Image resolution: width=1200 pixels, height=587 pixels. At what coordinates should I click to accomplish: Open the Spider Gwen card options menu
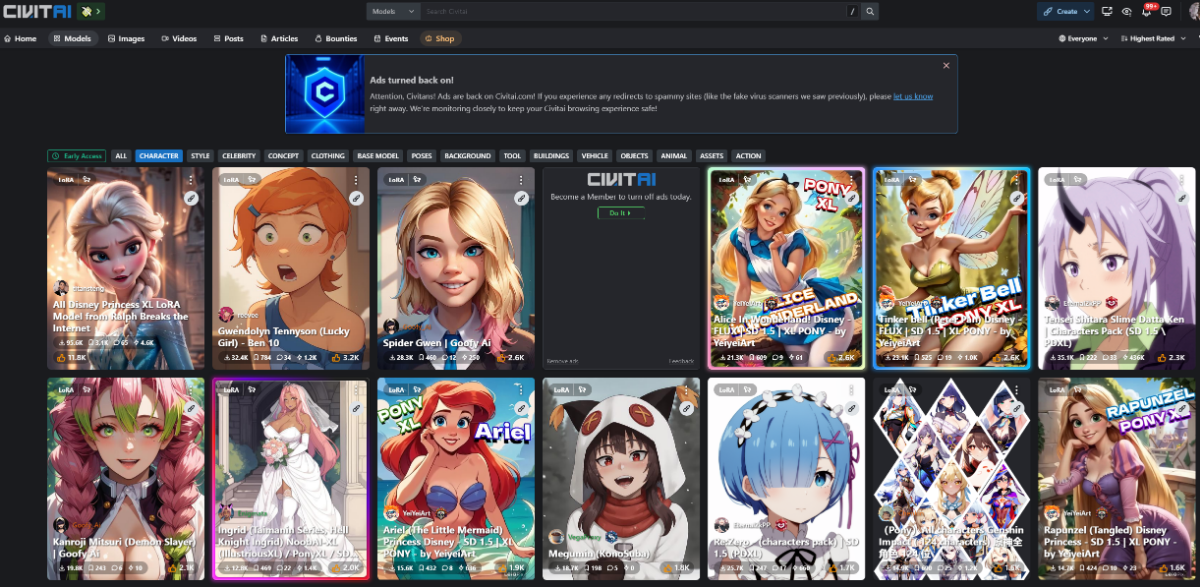click(x=520, y=180)
